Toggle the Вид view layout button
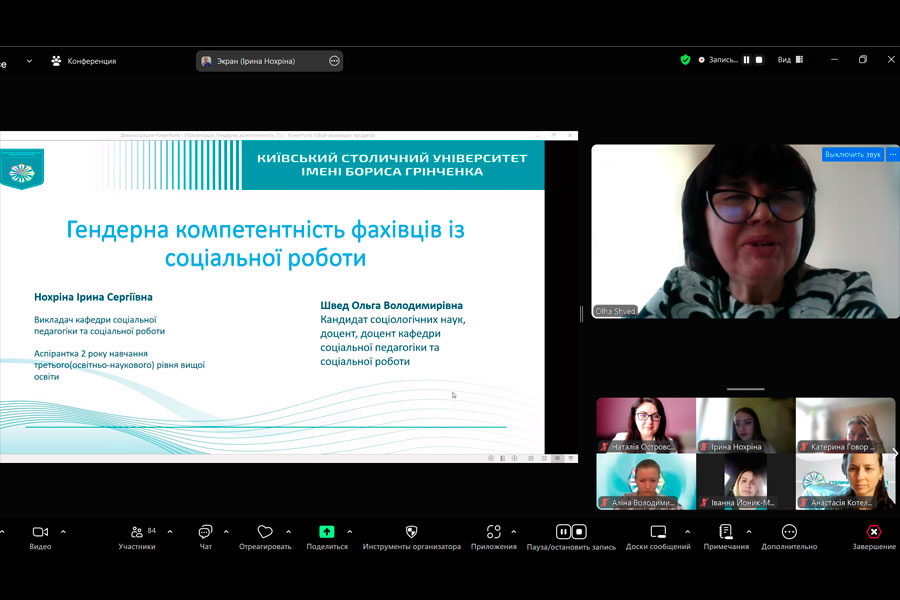Image resolution: width=900 pixels, height=600 pixels. pos(790,60)
